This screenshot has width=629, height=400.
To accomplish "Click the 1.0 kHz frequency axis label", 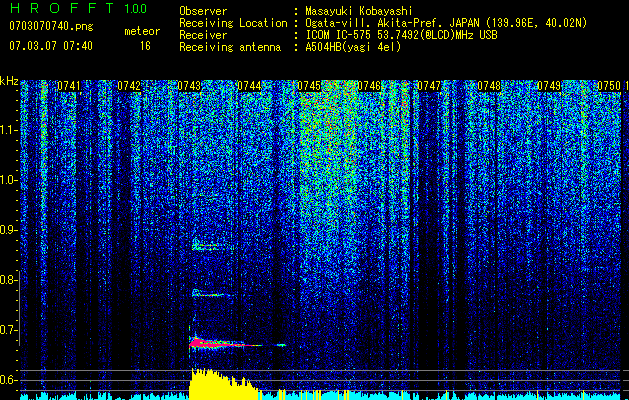I will [8, 180].
